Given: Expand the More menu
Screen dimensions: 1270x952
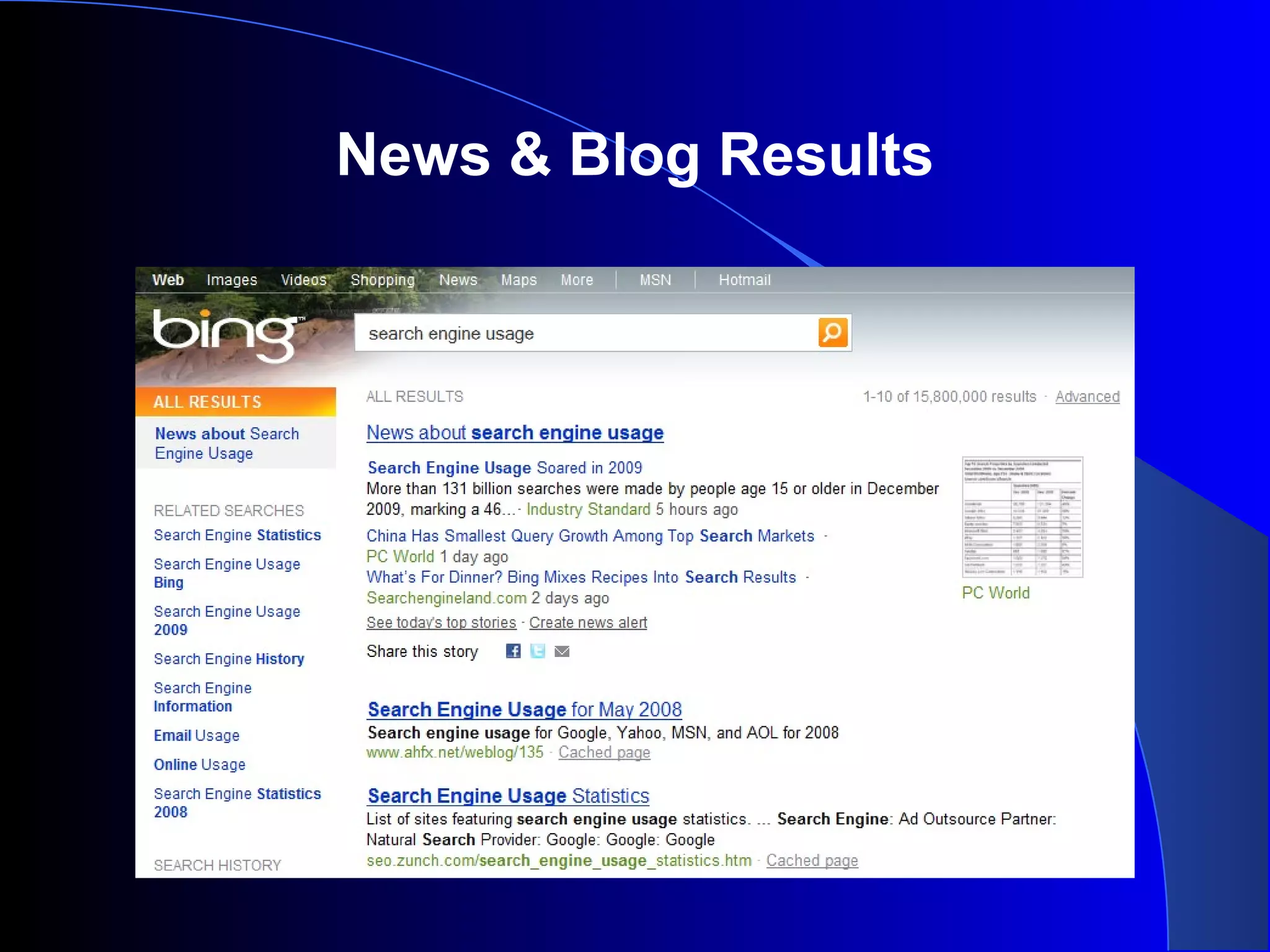Looking at the screenshot, I should coord(577,280).
